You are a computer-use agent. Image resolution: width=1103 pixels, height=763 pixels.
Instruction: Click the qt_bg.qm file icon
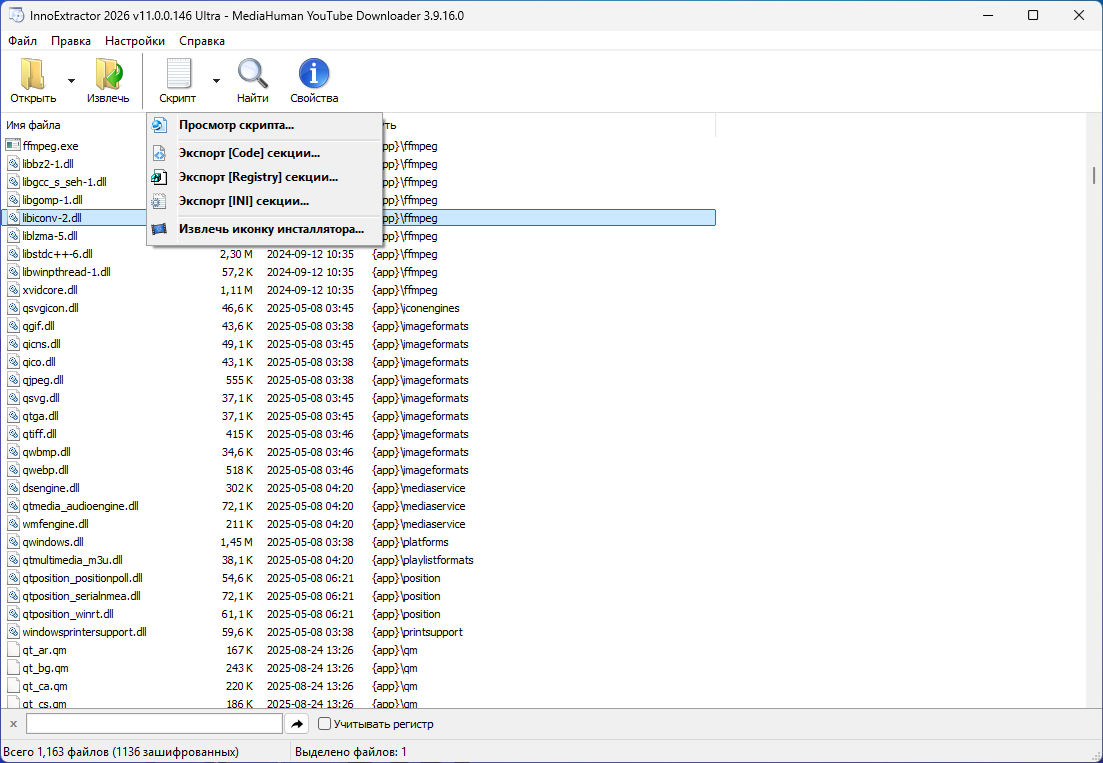click(13, 668)
